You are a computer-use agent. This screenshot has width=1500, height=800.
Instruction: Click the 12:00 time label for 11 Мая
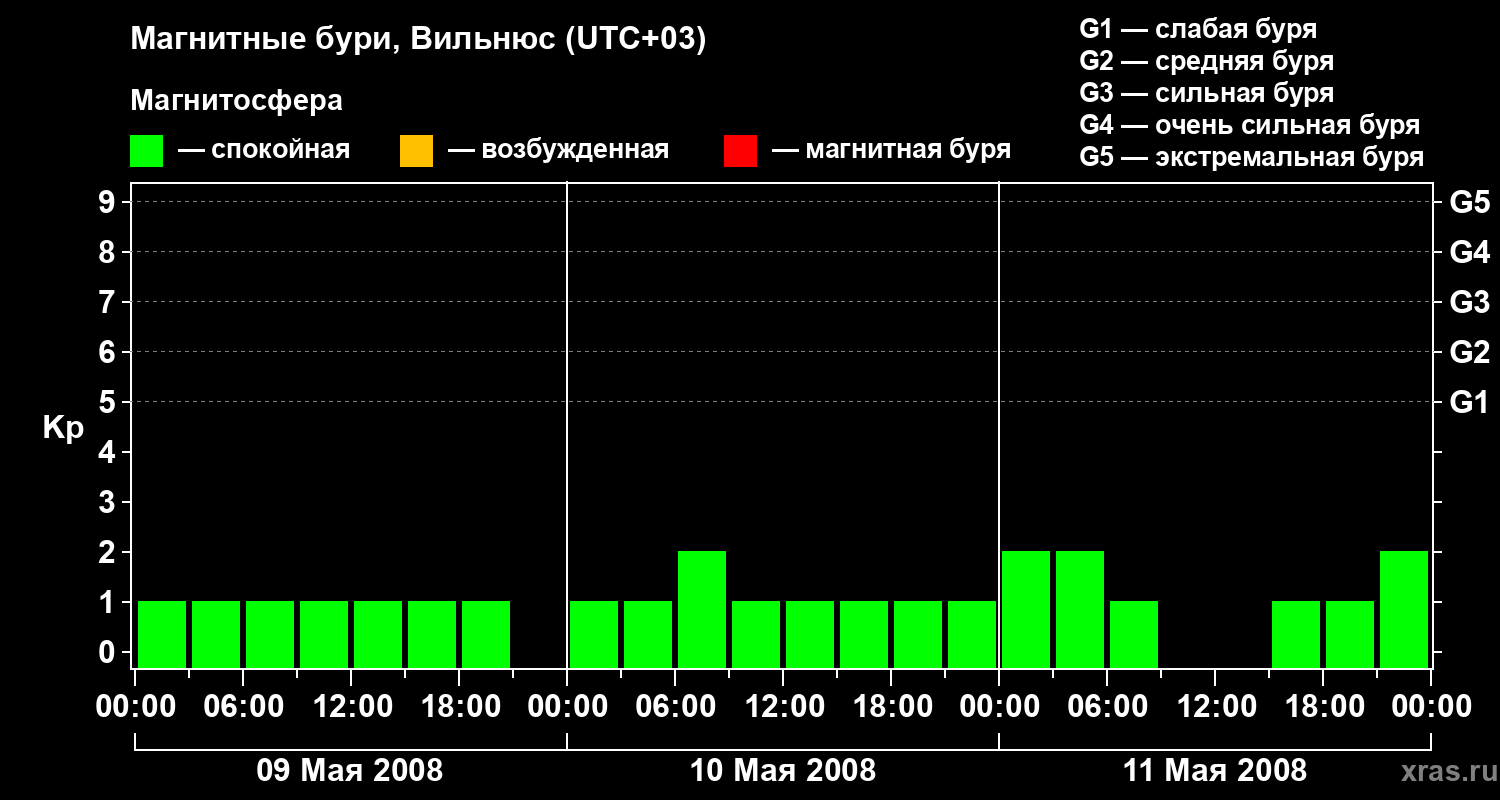pos(1215,707)
